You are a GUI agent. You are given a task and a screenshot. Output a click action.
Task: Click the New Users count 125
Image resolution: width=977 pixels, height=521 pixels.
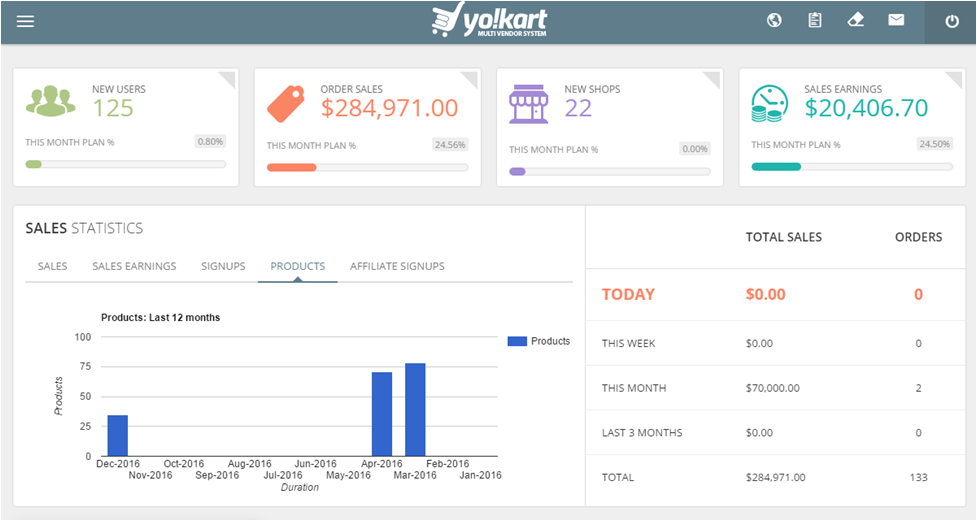[113, 108]
